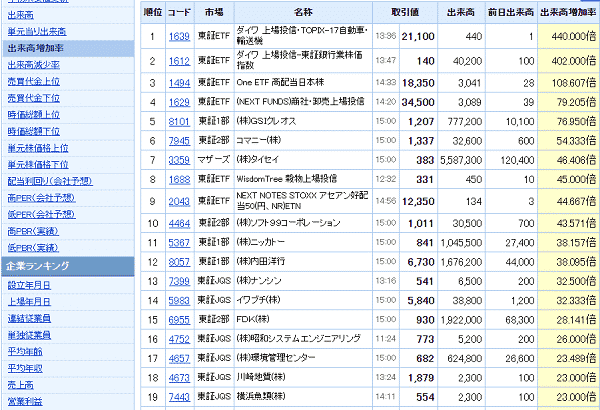
Task: Open 配当利回り(会社予想) ranking link
Action: coord(50,181)
